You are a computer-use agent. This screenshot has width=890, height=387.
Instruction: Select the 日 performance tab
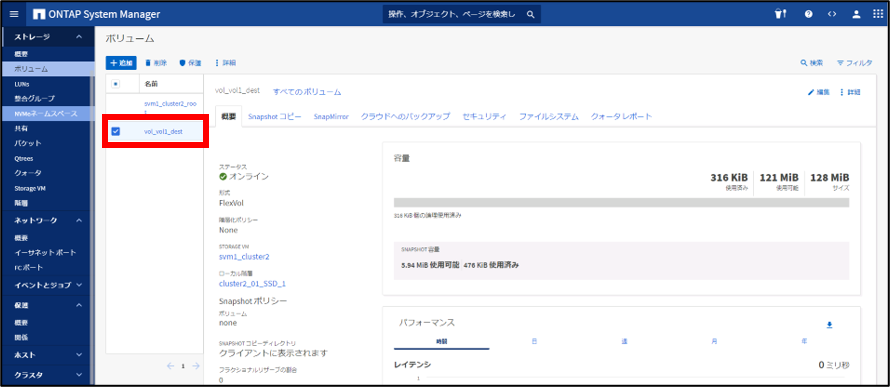534,341
